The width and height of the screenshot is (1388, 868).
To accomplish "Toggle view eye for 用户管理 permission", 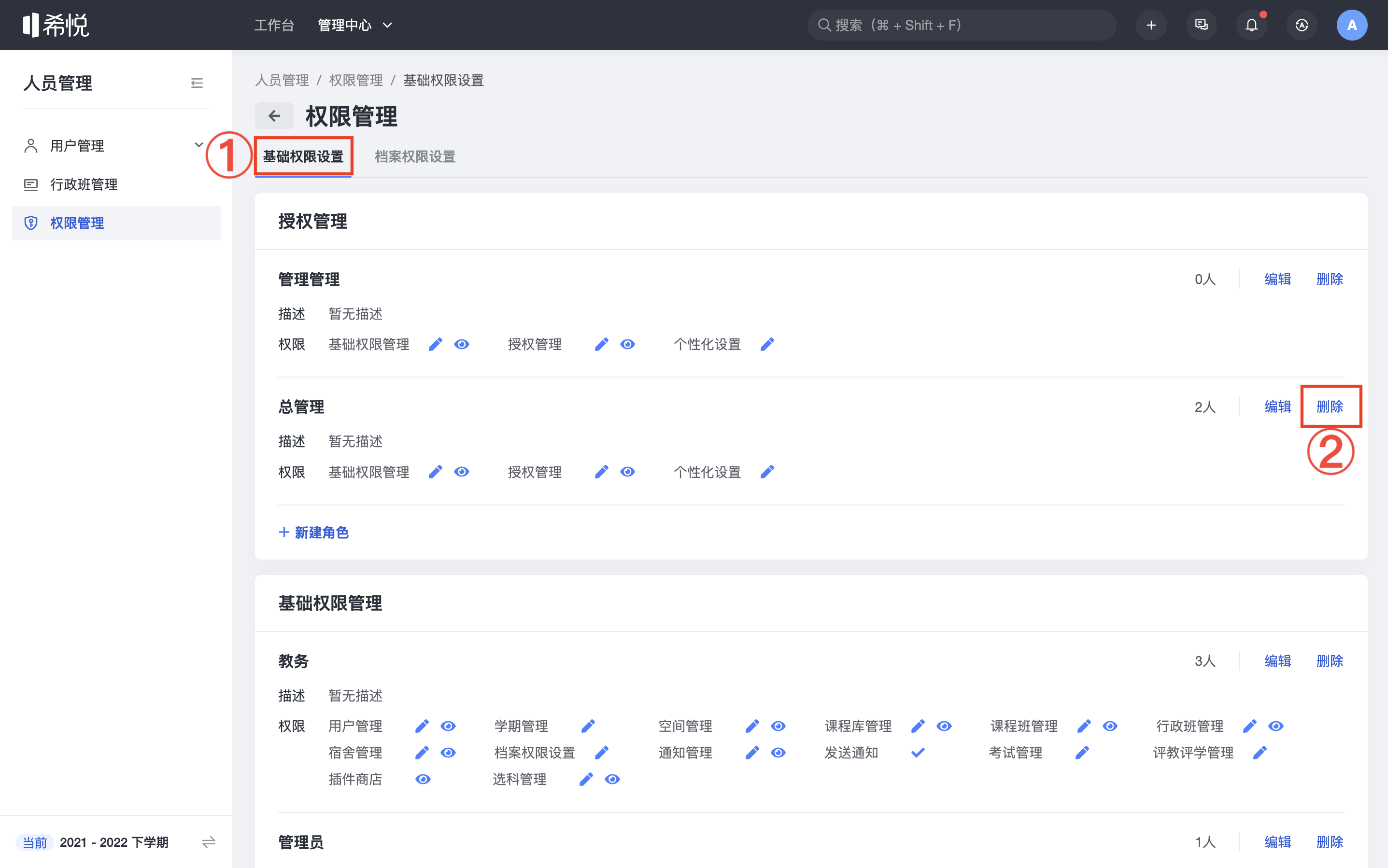I will (x=449, y=726).
